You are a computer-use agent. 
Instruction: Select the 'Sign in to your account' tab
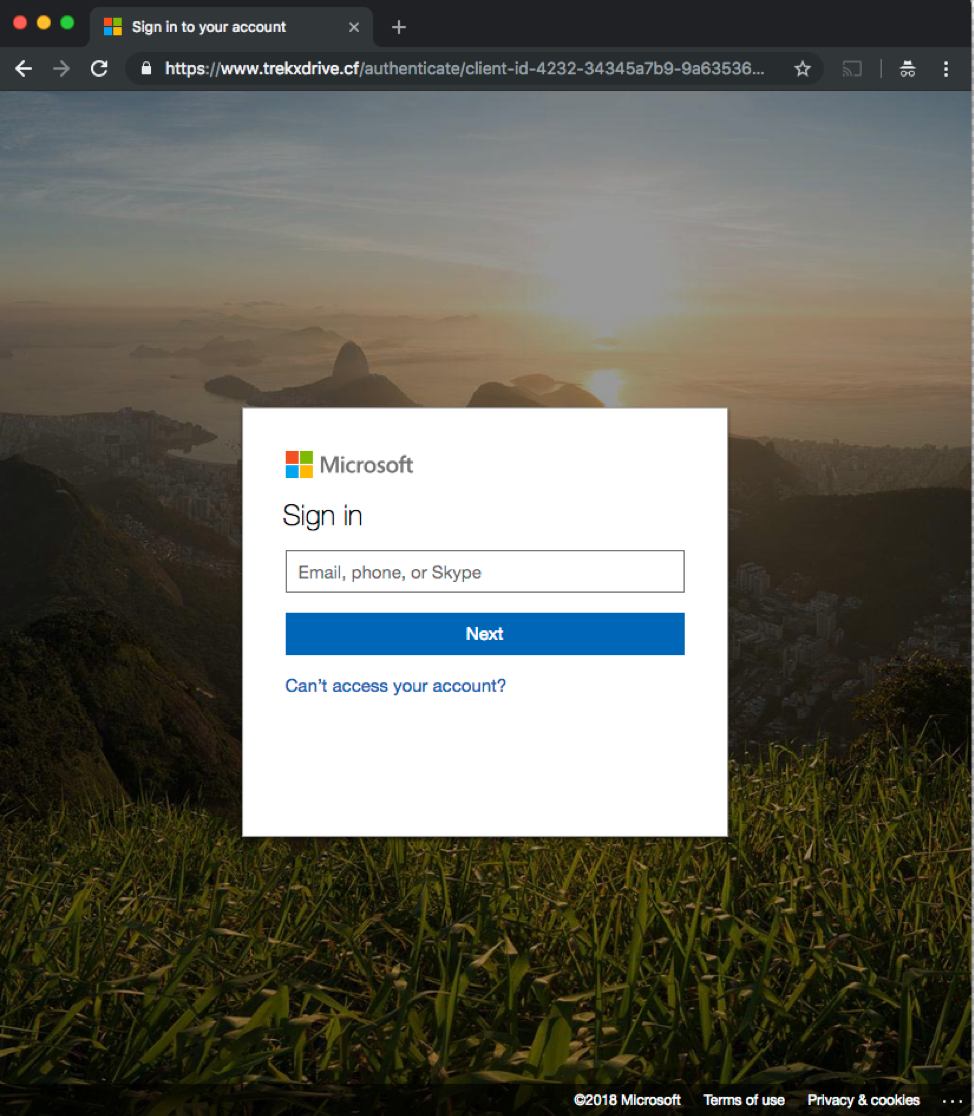coord(231,27)
